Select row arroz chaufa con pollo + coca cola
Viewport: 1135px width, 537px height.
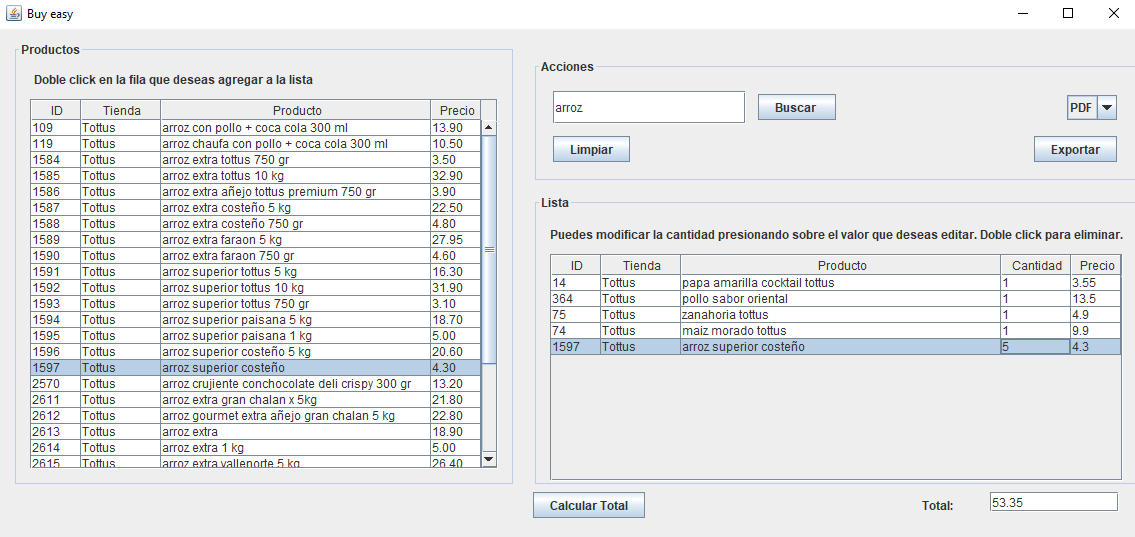256,143
